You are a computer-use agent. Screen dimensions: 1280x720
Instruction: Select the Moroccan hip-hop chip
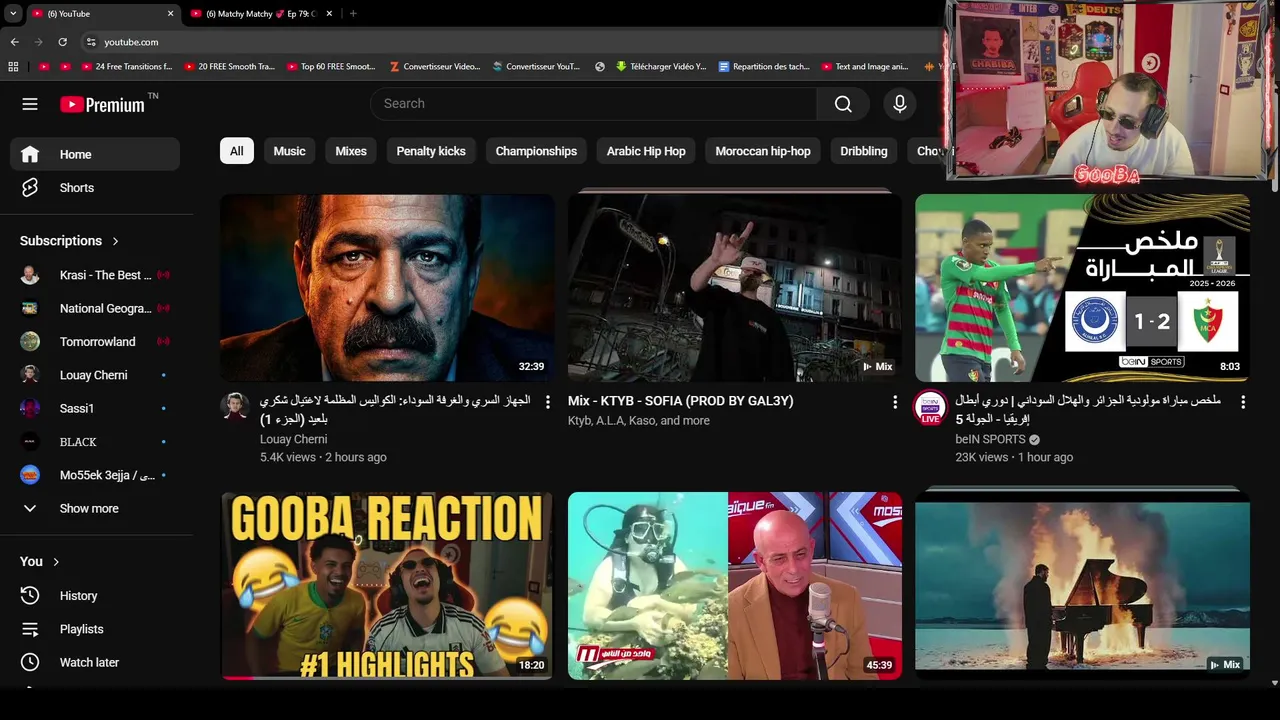[763, 151]
